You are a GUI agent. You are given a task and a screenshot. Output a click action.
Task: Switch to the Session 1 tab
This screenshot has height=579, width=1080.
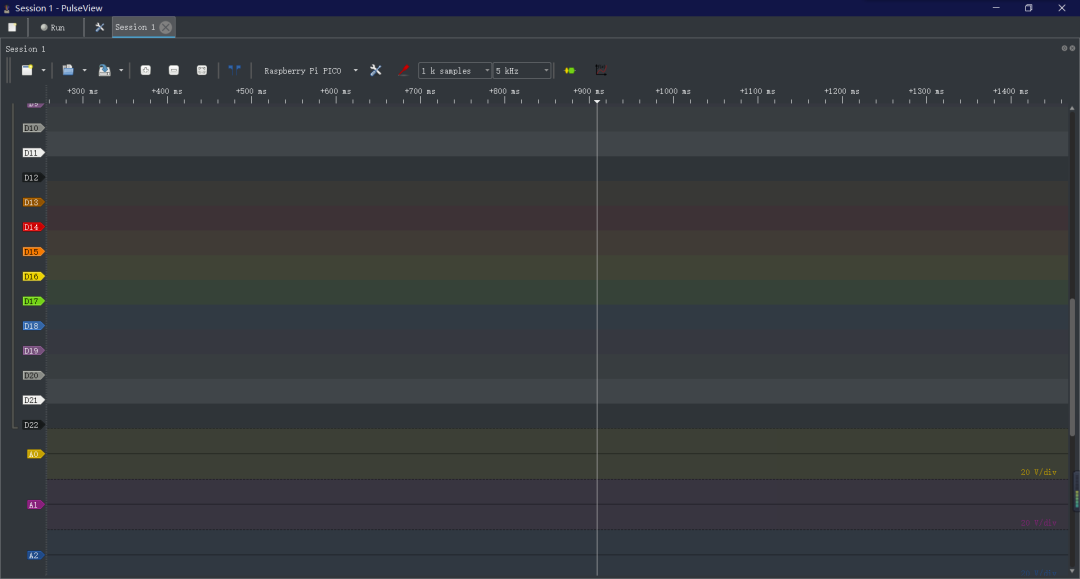[135, 27]
